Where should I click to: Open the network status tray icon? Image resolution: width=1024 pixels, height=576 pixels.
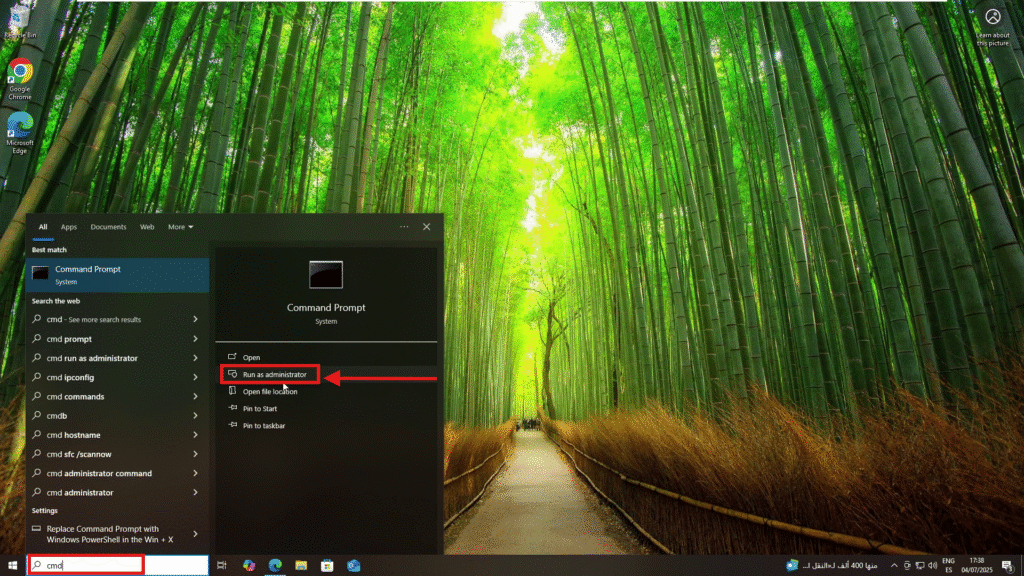[920, 566]
